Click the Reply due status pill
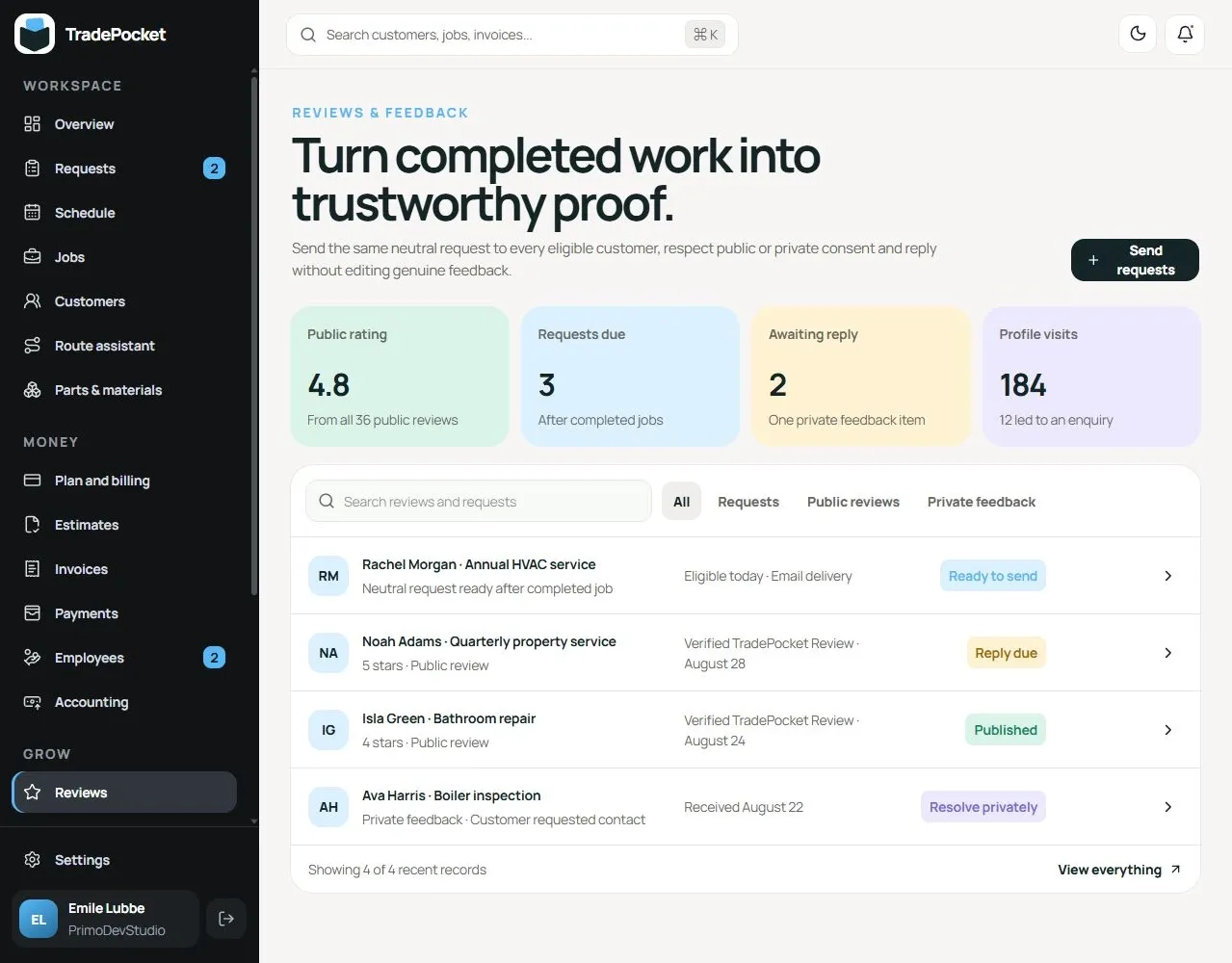Viewport: 1232px width, 963px height. tap(1006, 653)
